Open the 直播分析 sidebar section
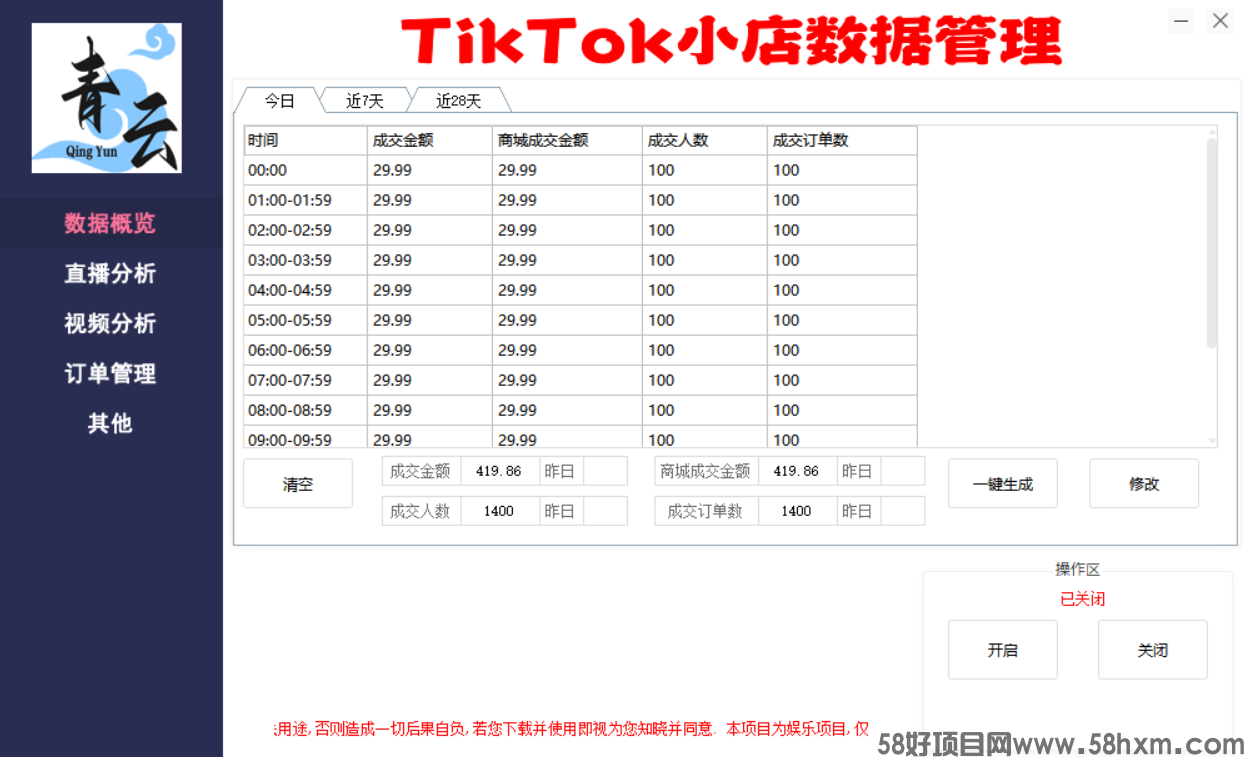The height and width of the screenshot is (757, 1244). (x=111, y=273)
